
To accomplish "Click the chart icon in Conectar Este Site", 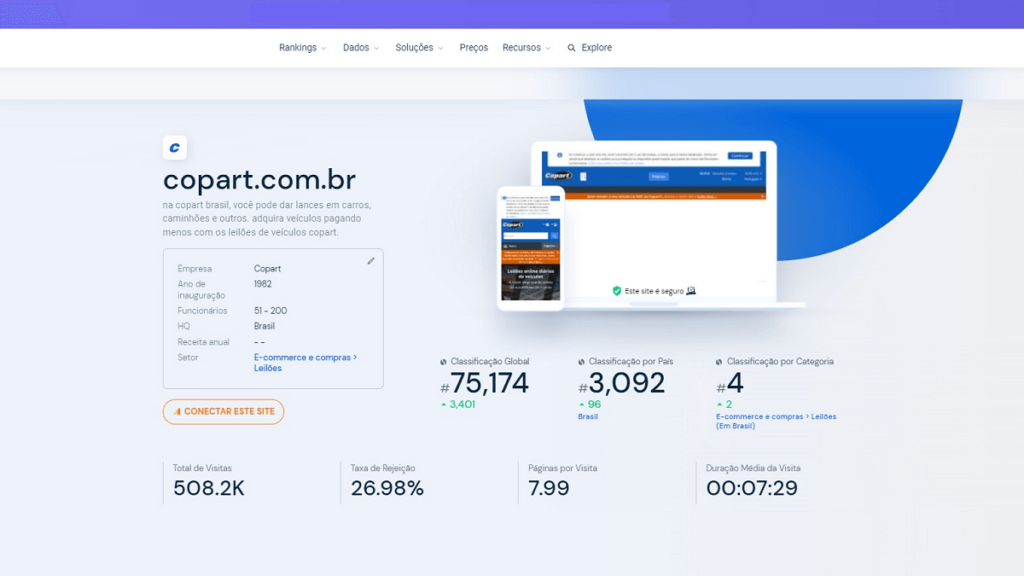I will tap(177, 412).
